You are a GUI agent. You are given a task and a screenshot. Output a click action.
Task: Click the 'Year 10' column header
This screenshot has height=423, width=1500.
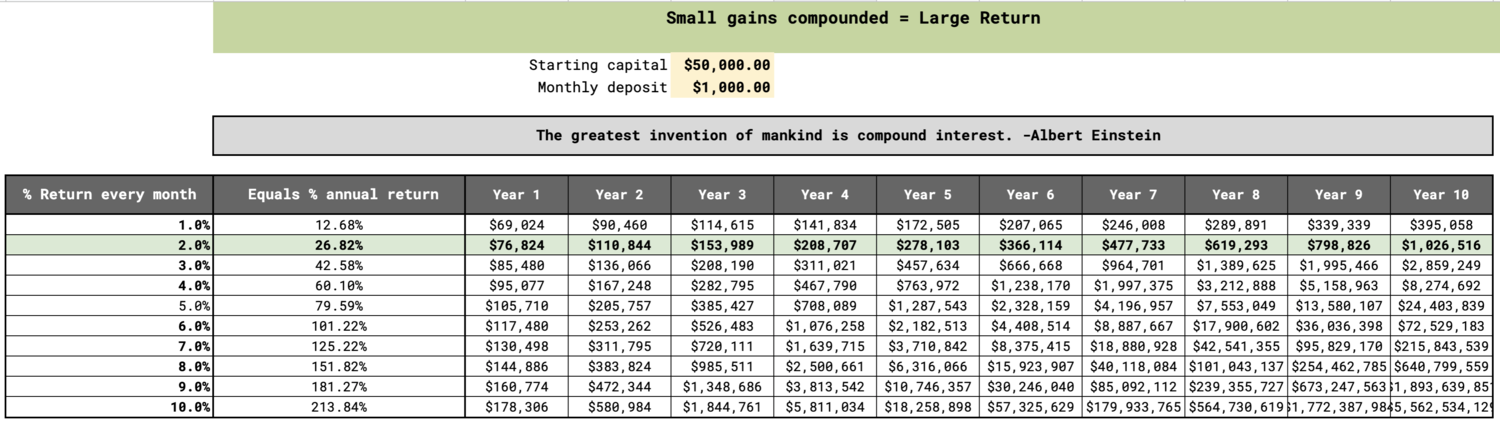[1442, 194]
